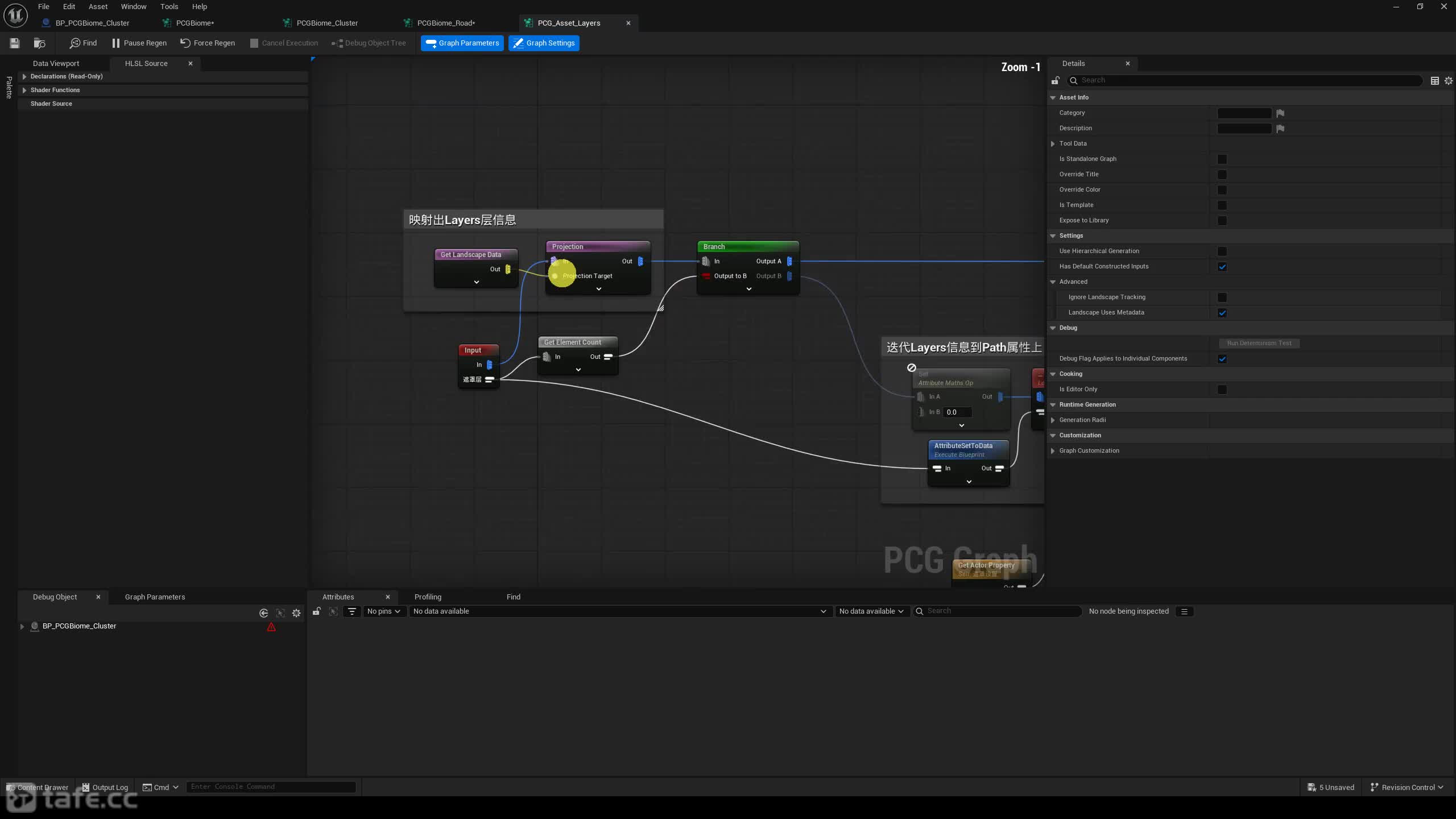Click the Browse to asset icon
The width and height of the screenshot is (1456, 819).
[39, 43]
